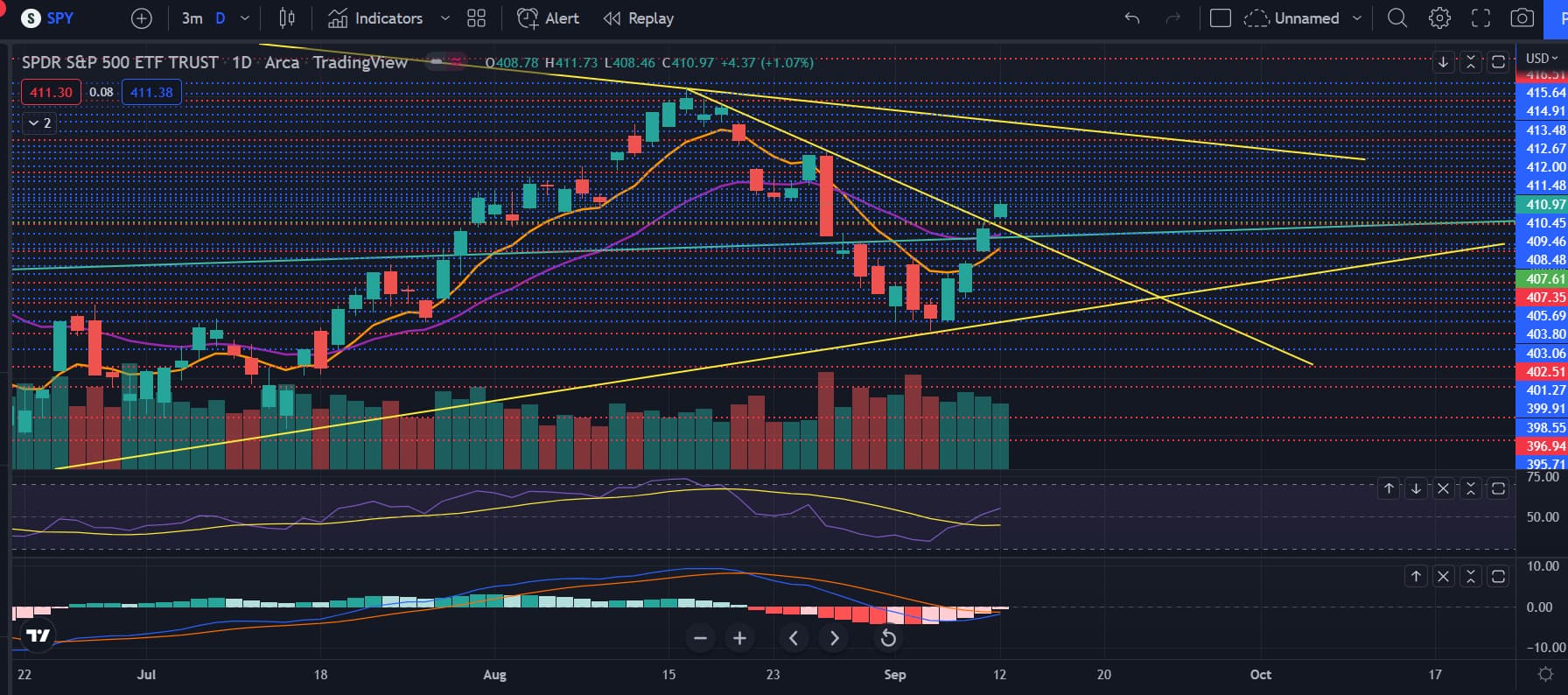Open the USD currency dropdown
Image resolution: width=1568 pixels, height=695 pixels.
(1542, 58)
